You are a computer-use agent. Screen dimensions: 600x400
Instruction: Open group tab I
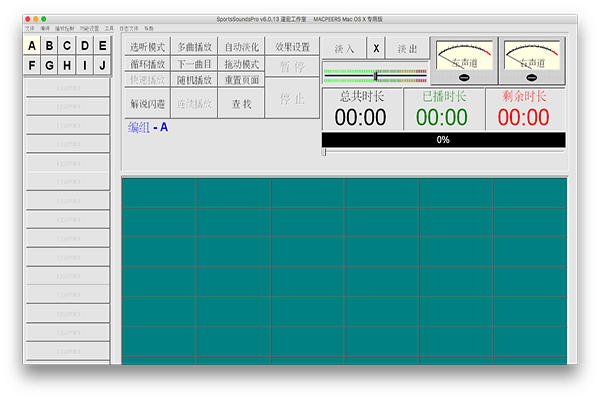(85, 65)
